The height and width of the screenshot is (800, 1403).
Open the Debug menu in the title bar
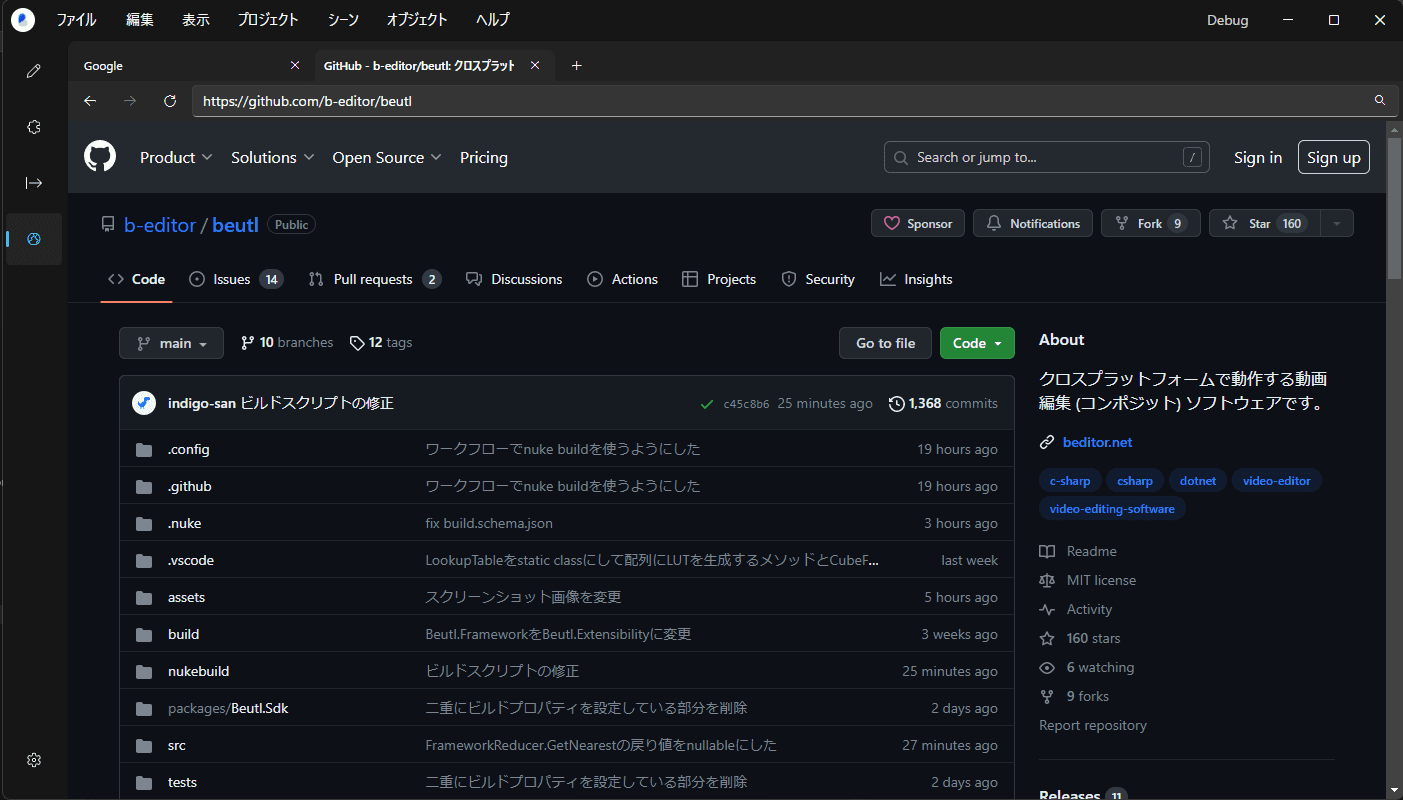coord(1227,20)
